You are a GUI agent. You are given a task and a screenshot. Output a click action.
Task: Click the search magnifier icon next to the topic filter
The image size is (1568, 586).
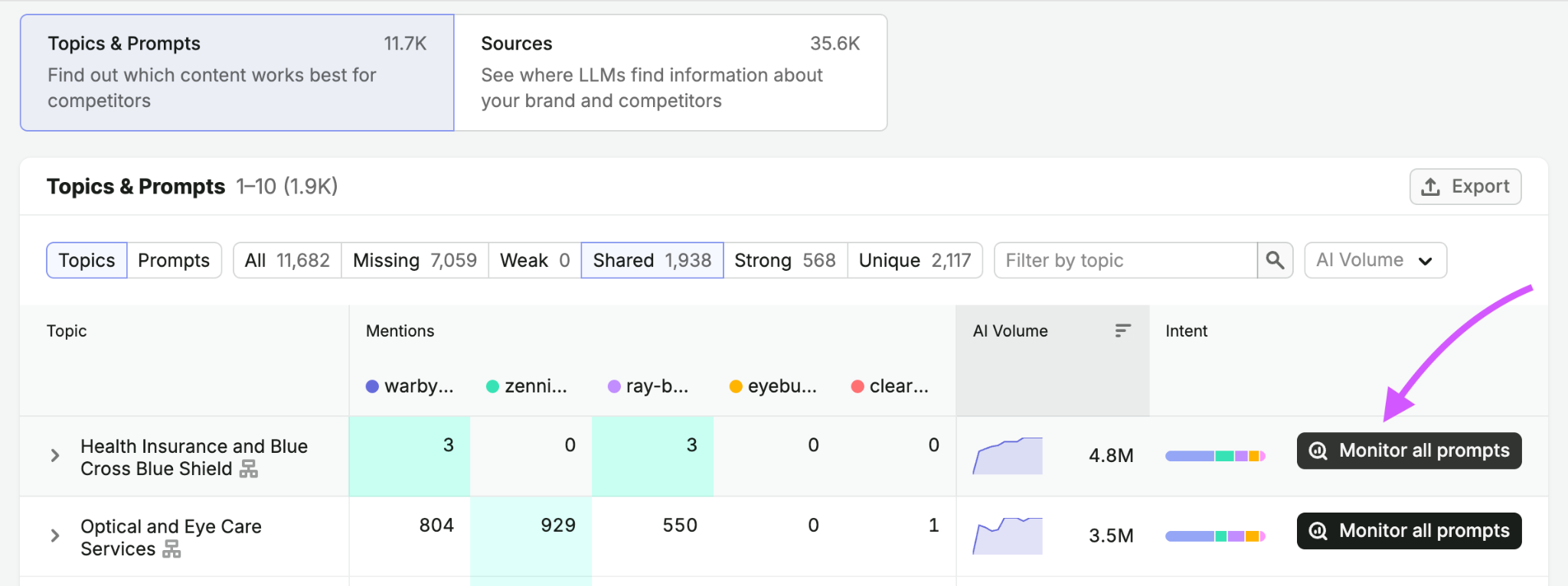1275,260
